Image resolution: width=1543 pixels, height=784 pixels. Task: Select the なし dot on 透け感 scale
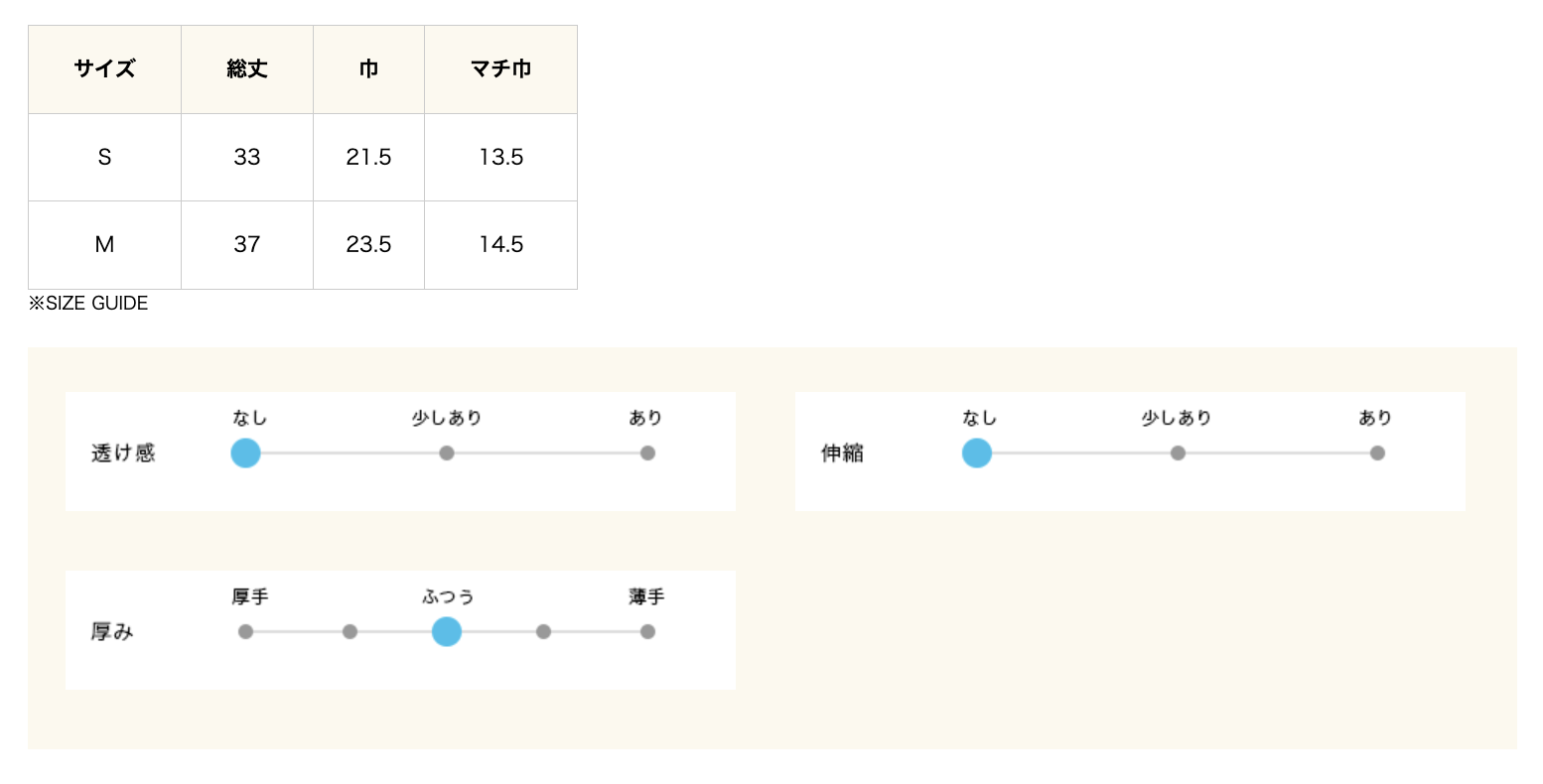245,454
